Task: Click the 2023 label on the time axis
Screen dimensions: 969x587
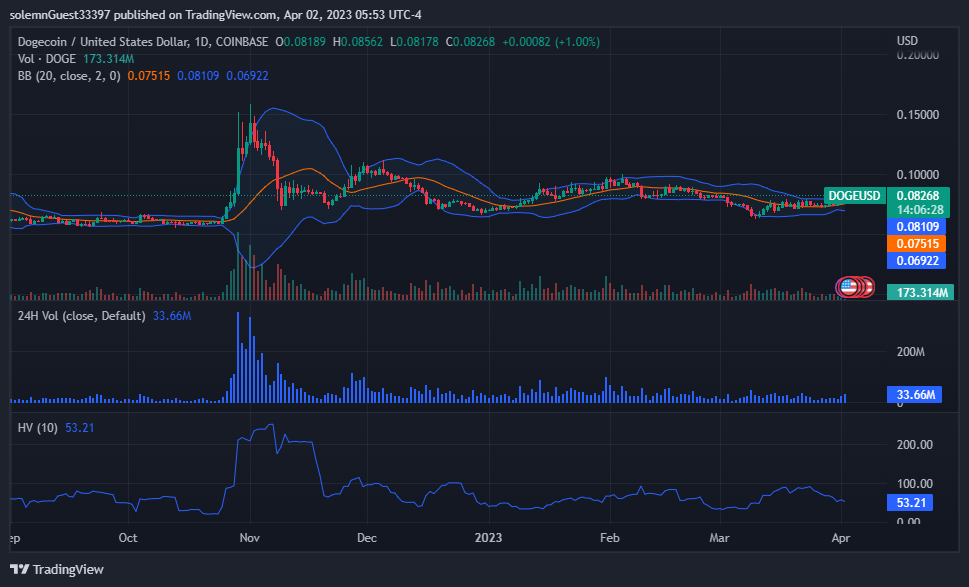Action: point(490,536)
